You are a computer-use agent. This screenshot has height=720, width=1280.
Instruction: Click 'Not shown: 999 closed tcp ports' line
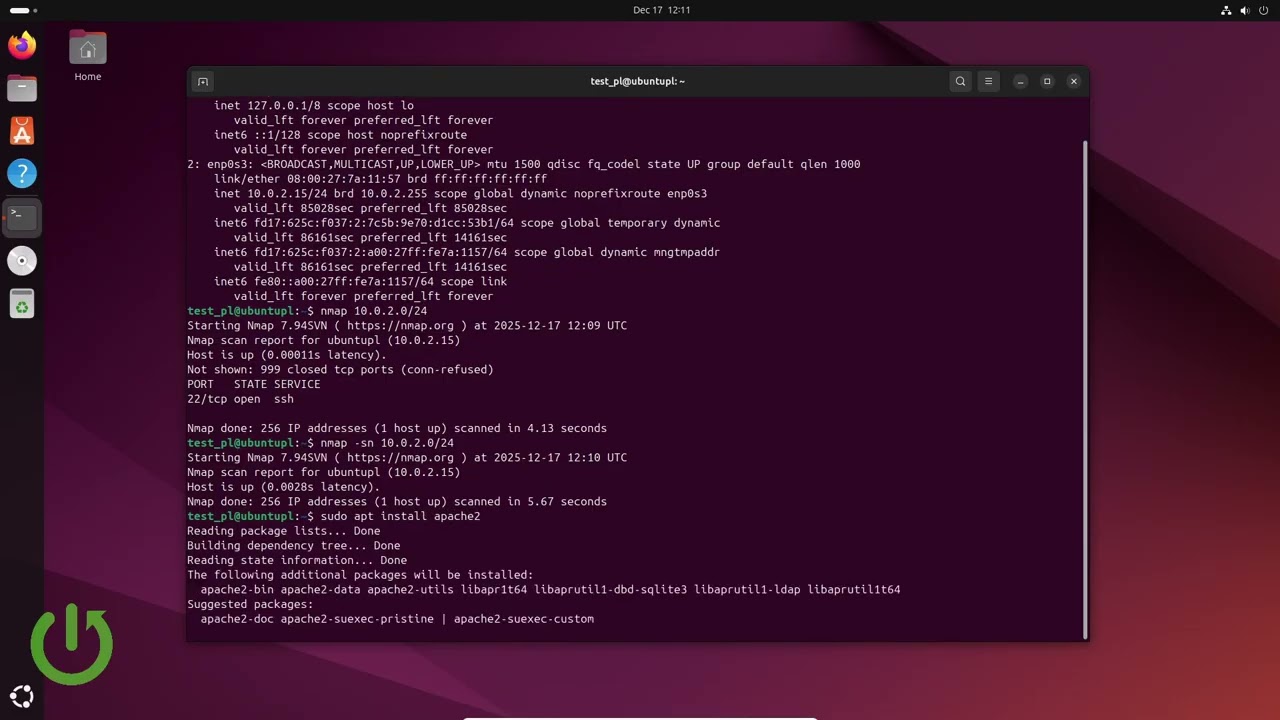click(x=340, y=370)
